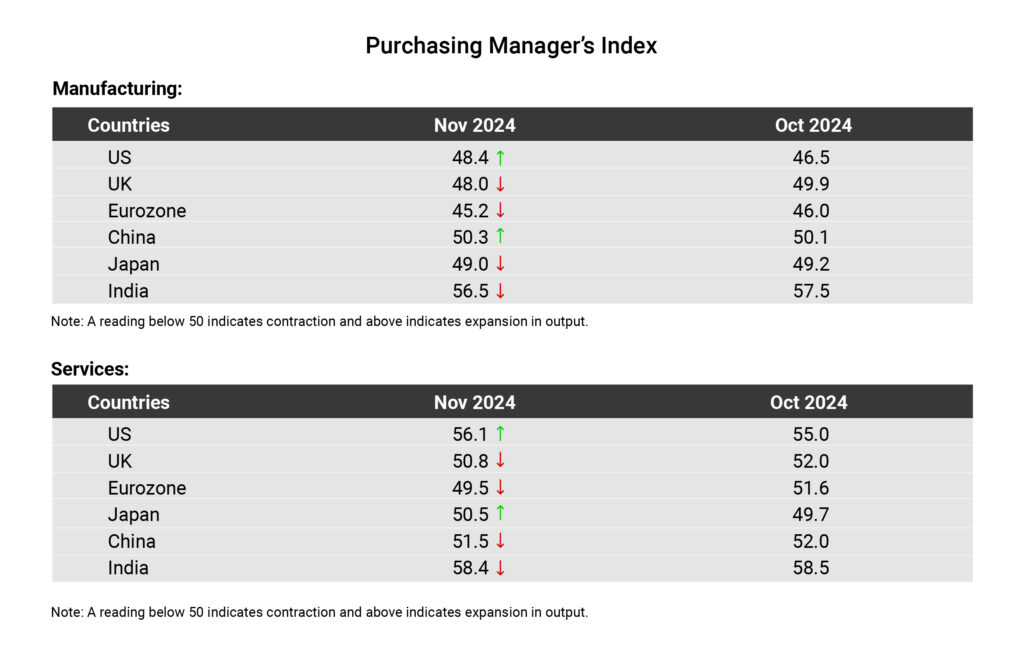Click the 55.0 value in the Services table
Image resolution: width=1024 pixels, height=647 pixels.
pos(809,434)
